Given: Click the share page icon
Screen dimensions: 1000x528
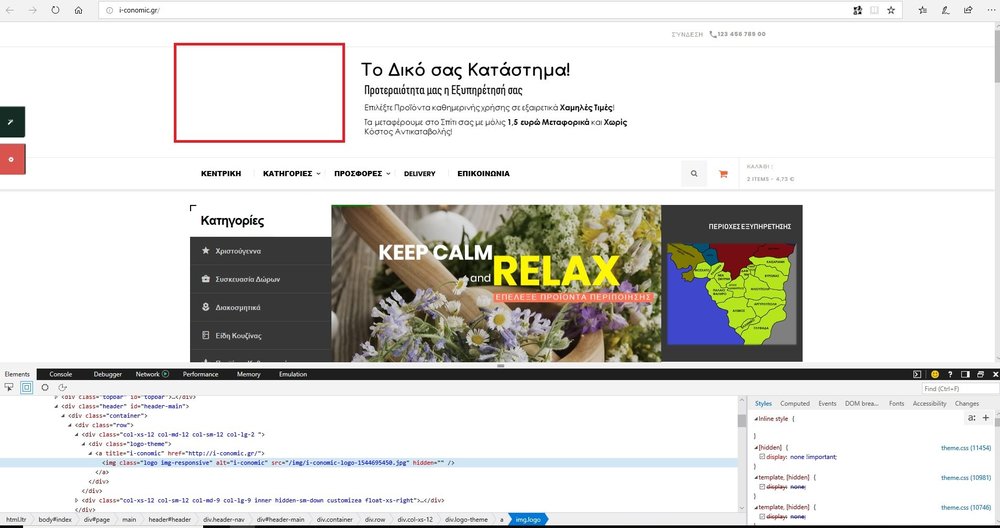Looking at the screenshot, I should [968, 10].
